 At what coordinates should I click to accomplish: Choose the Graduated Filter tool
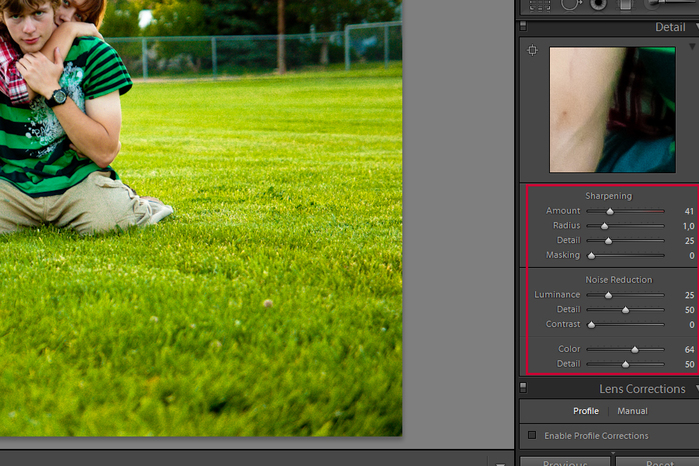(625, 4)
